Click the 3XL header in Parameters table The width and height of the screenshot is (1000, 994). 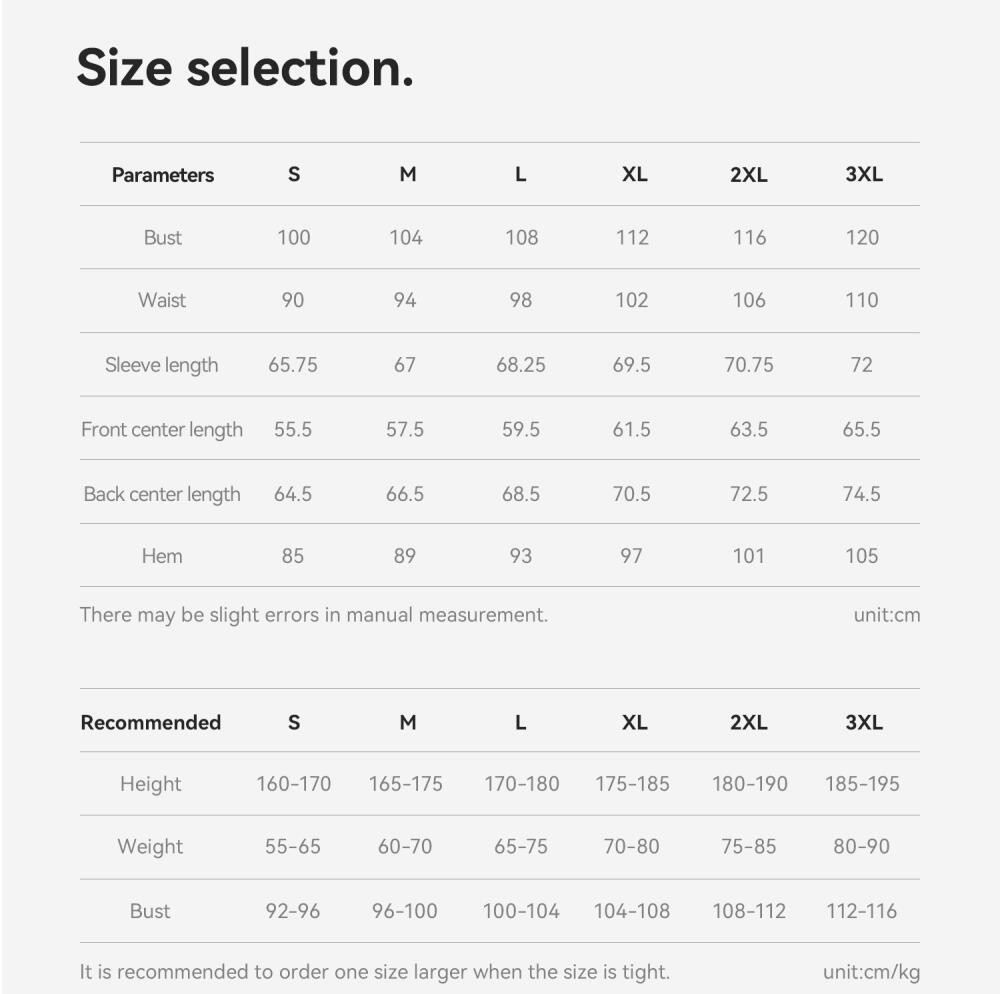pyautogui.click(x=864, y=174)
